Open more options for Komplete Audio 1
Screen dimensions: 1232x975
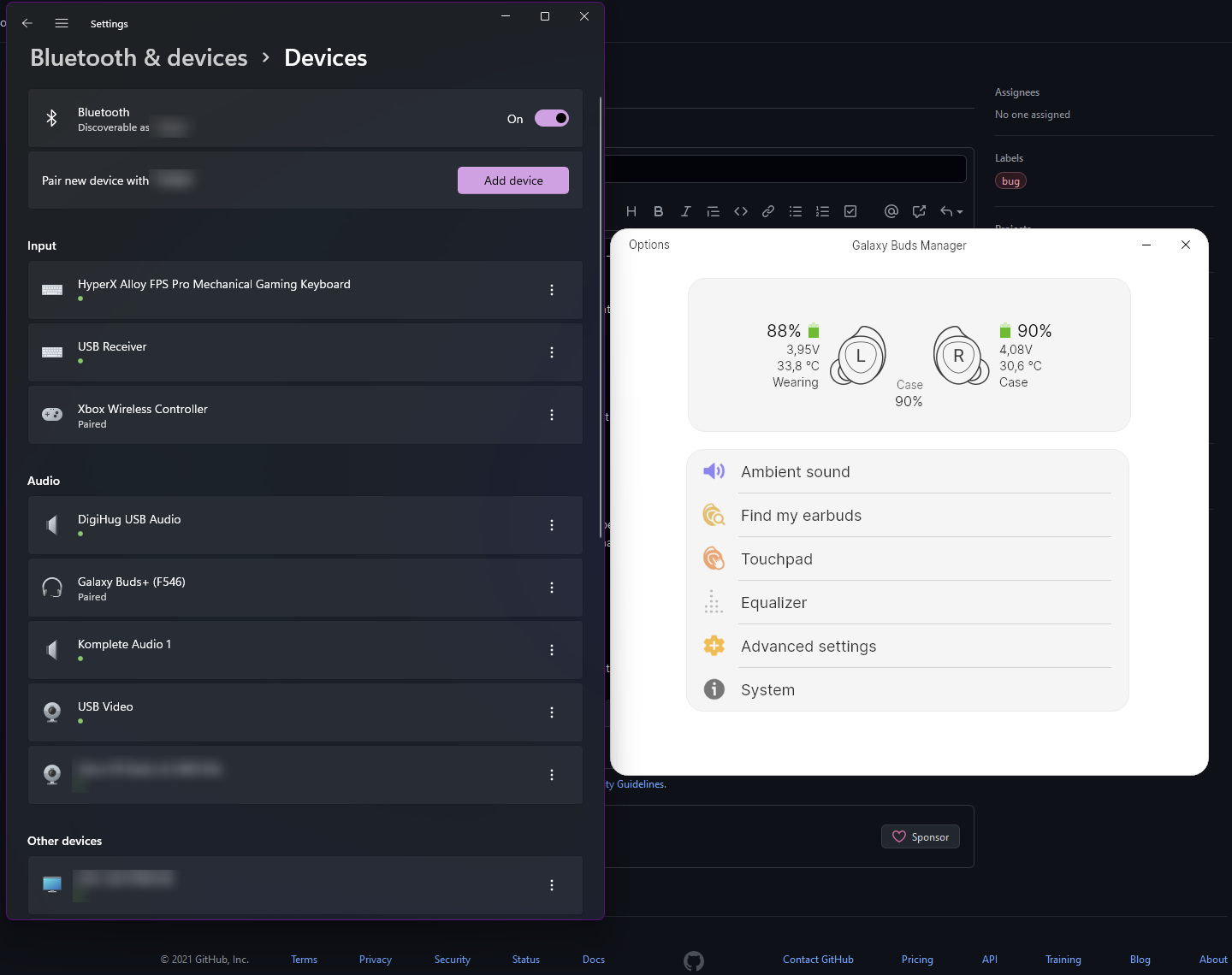pos(552,650)
